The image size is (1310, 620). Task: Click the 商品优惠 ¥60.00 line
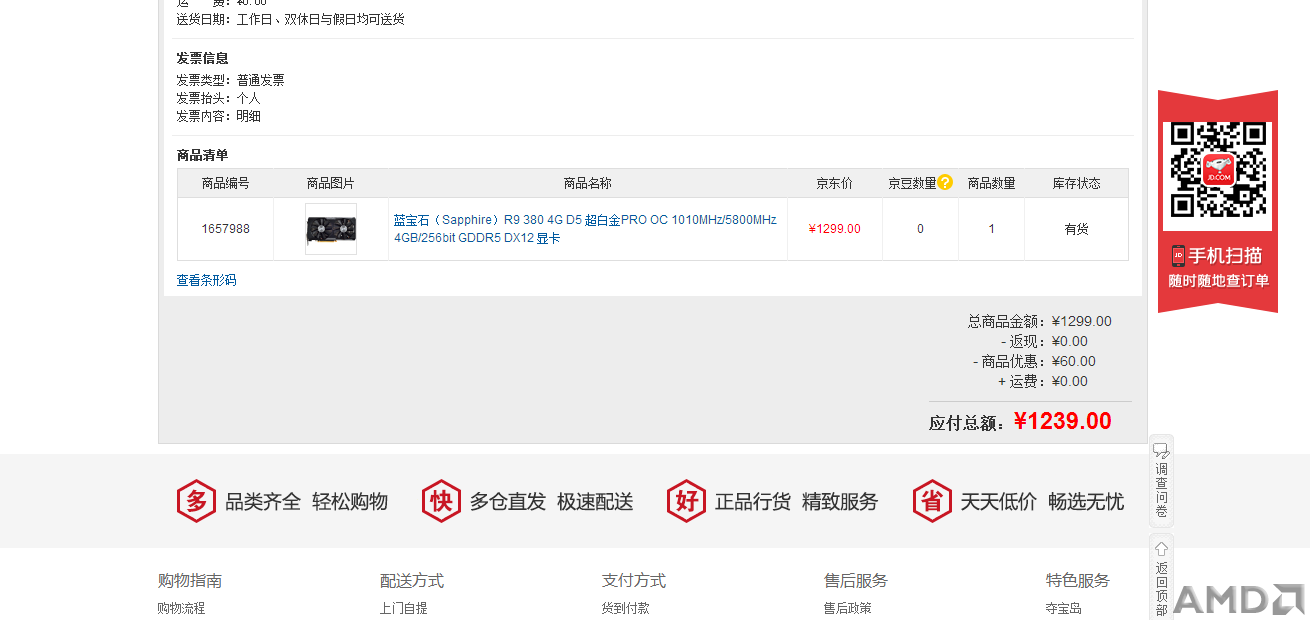coord(1034,361)
